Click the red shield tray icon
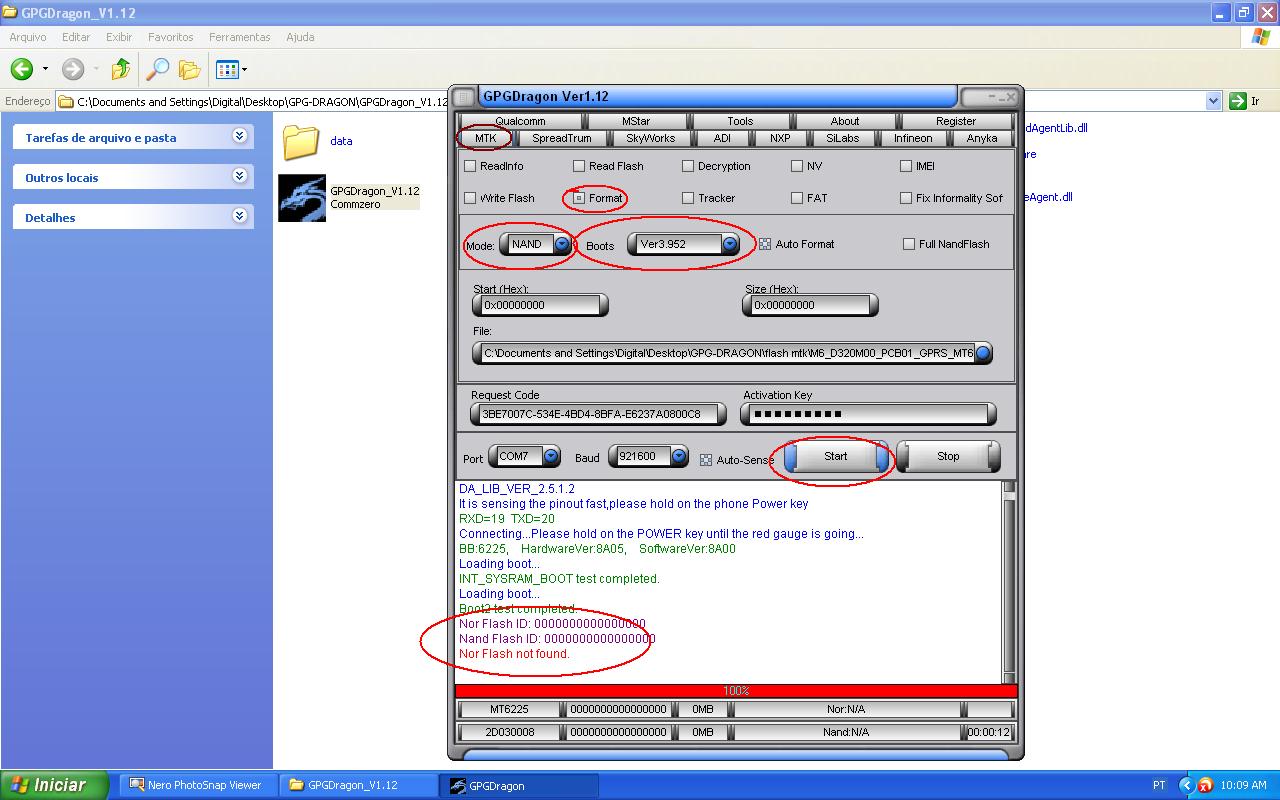Screen dimensions: 1280x800 (1206, 785)
